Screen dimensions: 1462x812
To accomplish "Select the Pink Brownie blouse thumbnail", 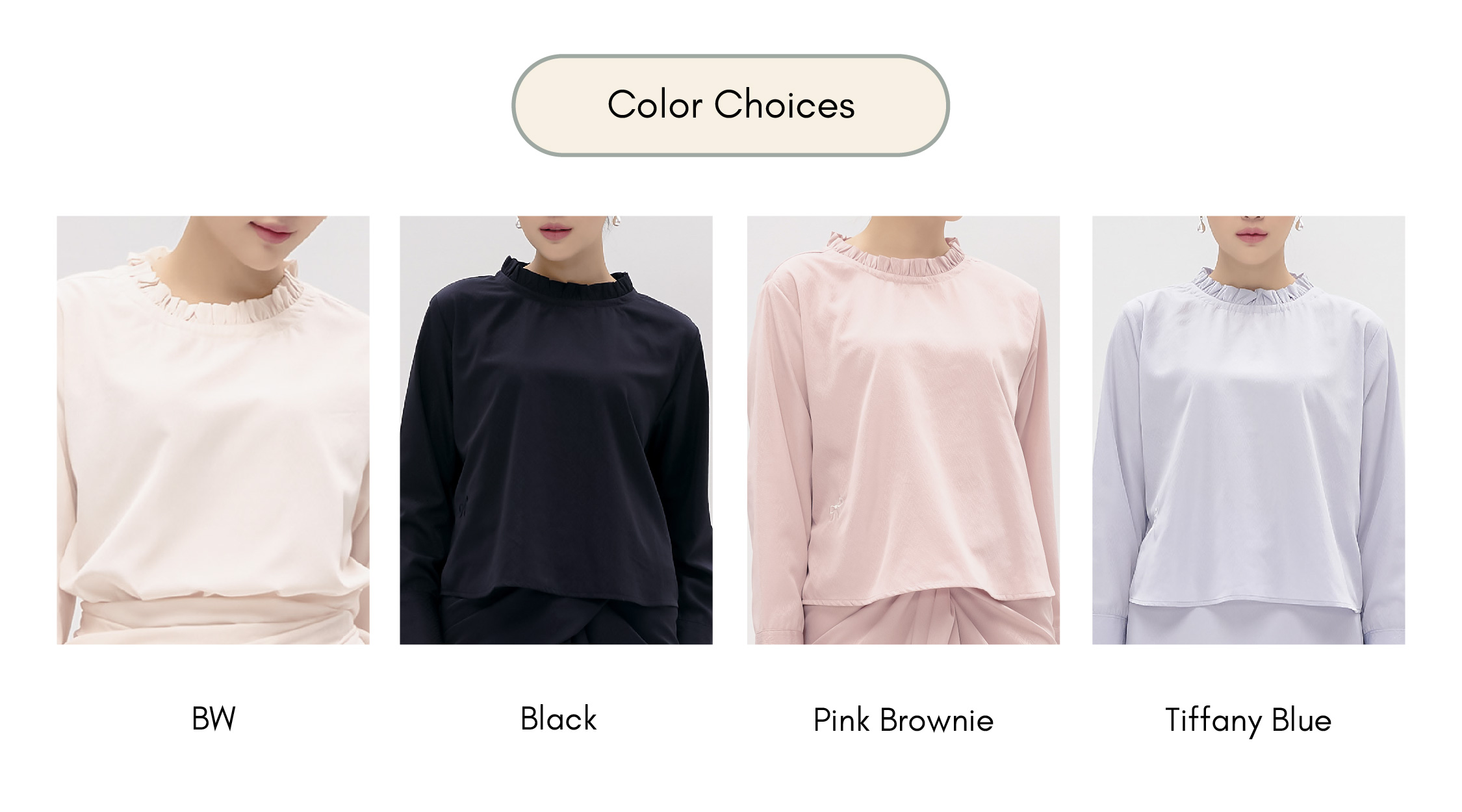I will tap(903, 430).
